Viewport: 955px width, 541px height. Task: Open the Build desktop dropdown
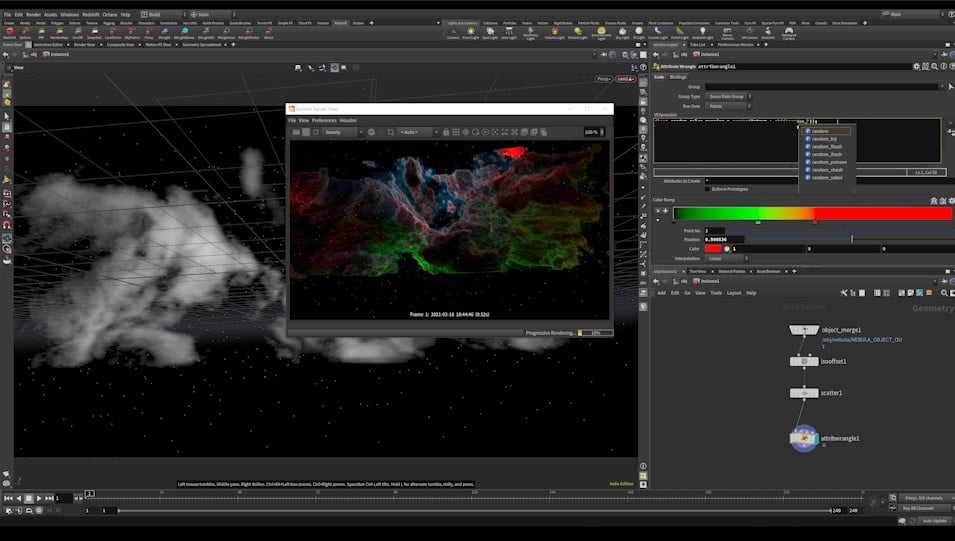[163, 14]
